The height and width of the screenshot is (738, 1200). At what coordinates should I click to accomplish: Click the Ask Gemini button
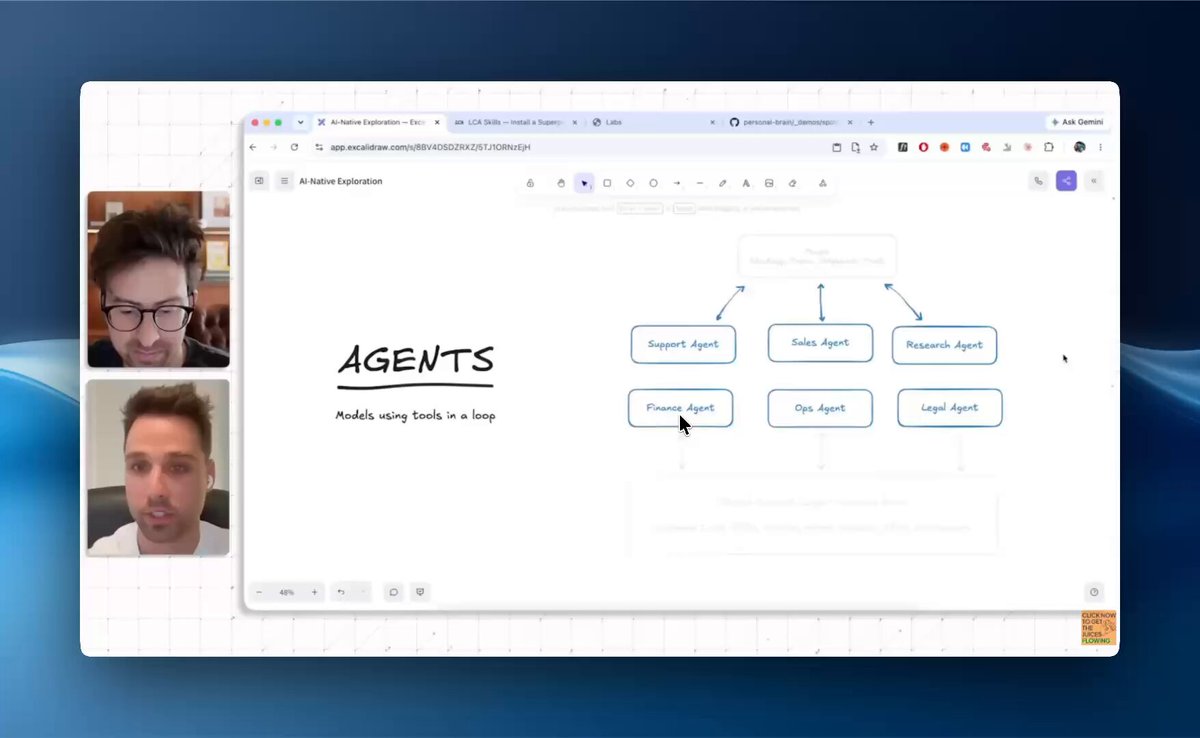(1076, 122)
